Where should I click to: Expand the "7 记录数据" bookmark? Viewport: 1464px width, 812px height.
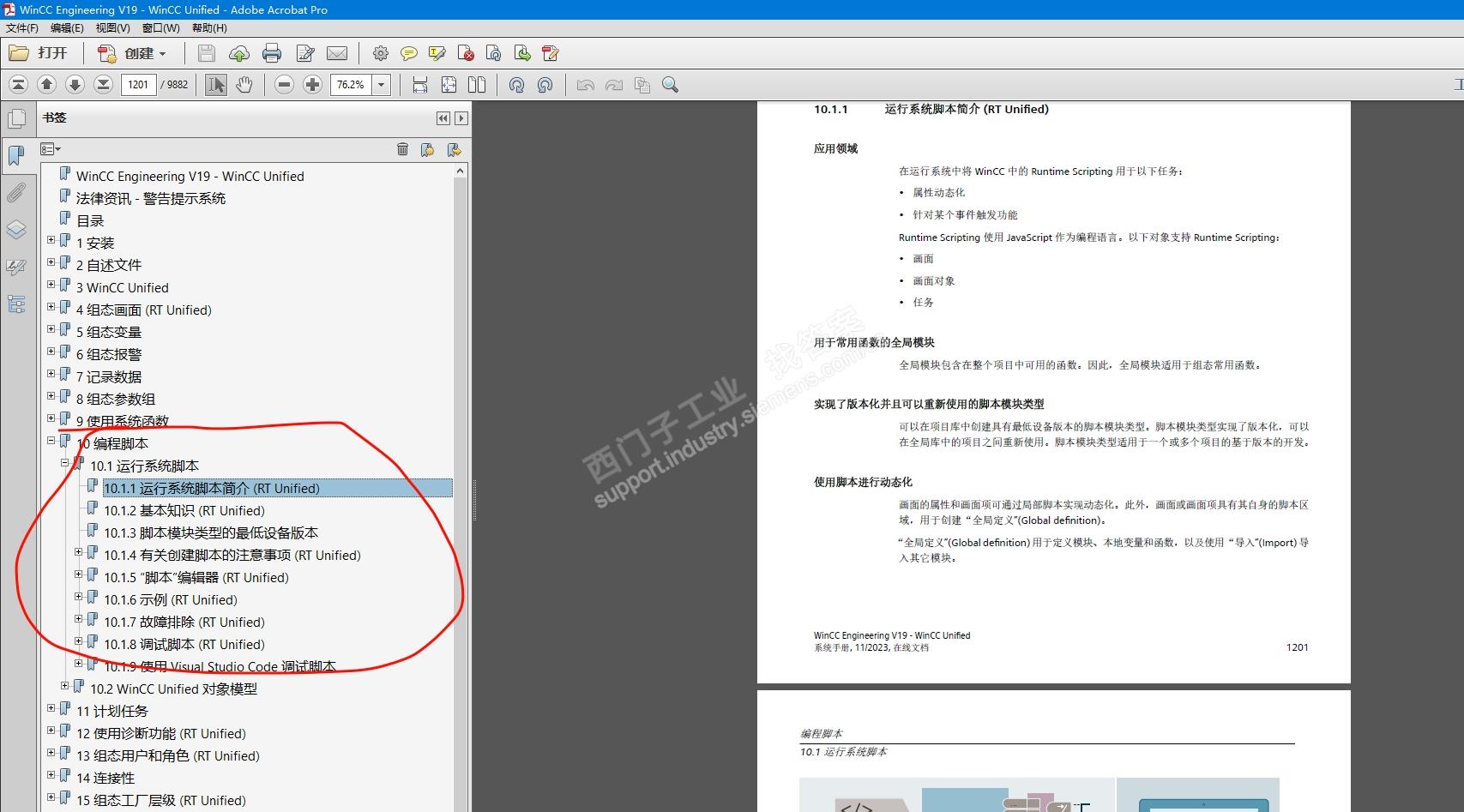pyautogui.click(x=51, y=374)
